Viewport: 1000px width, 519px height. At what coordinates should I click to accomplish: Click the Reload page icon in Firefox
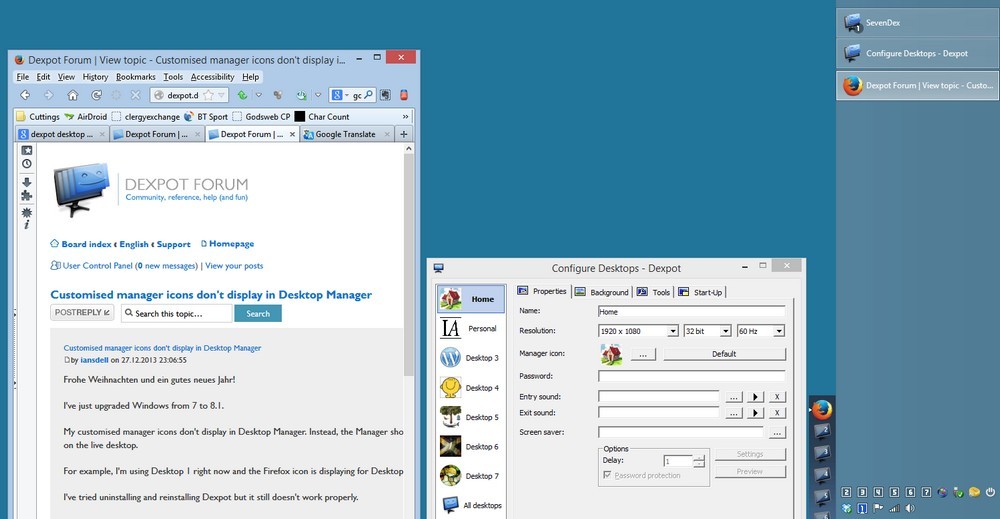pyautogui.click(x=96, y=96)
